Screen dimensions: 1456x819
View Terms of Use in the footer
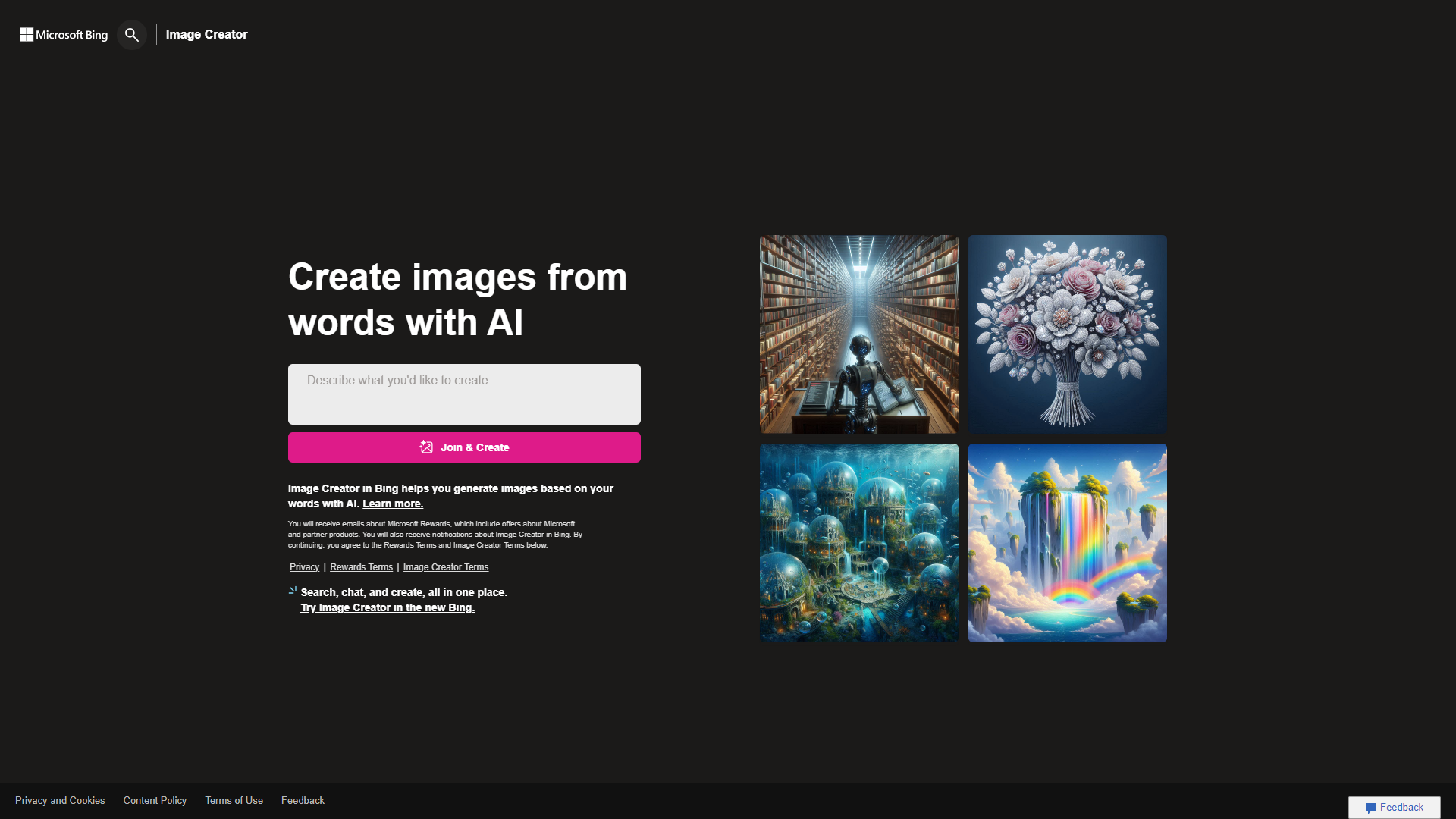pos(234,800)
